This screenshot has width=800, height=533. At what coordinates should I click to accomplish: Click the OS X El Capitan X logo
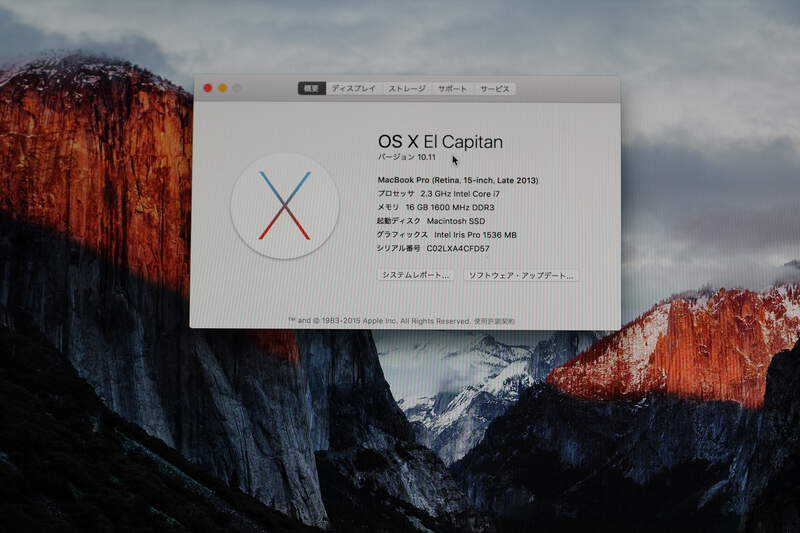click(x=285, y=206)
